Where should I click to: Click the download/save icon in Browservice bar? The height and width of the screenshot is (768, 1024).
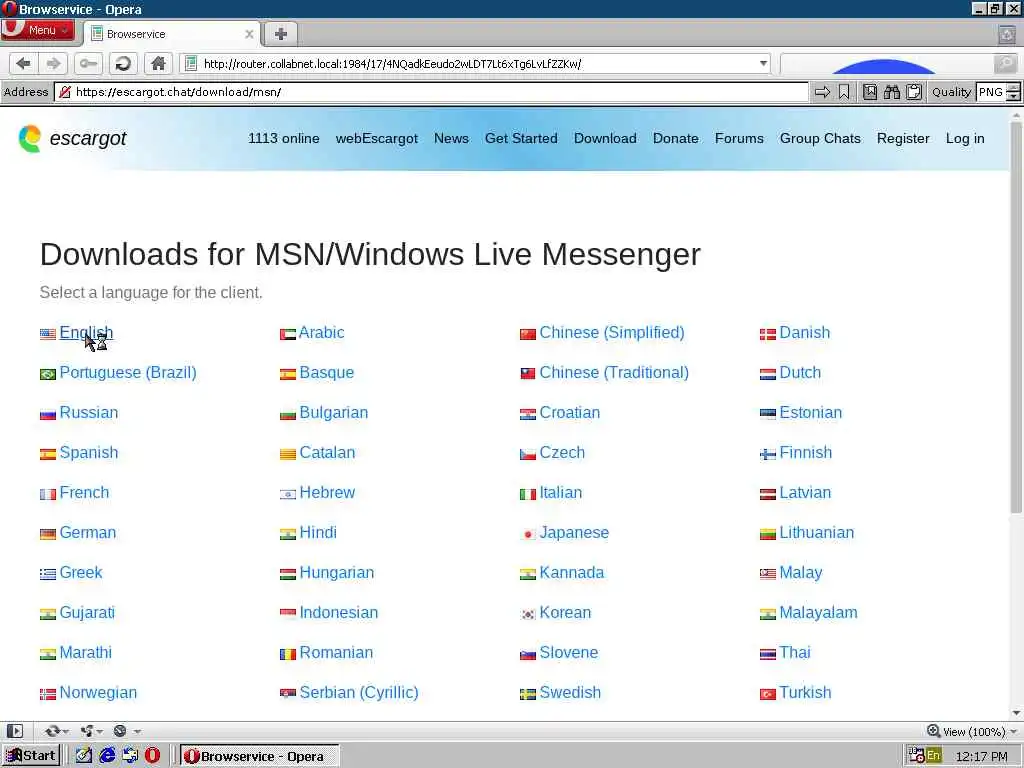tap(870, 92)
